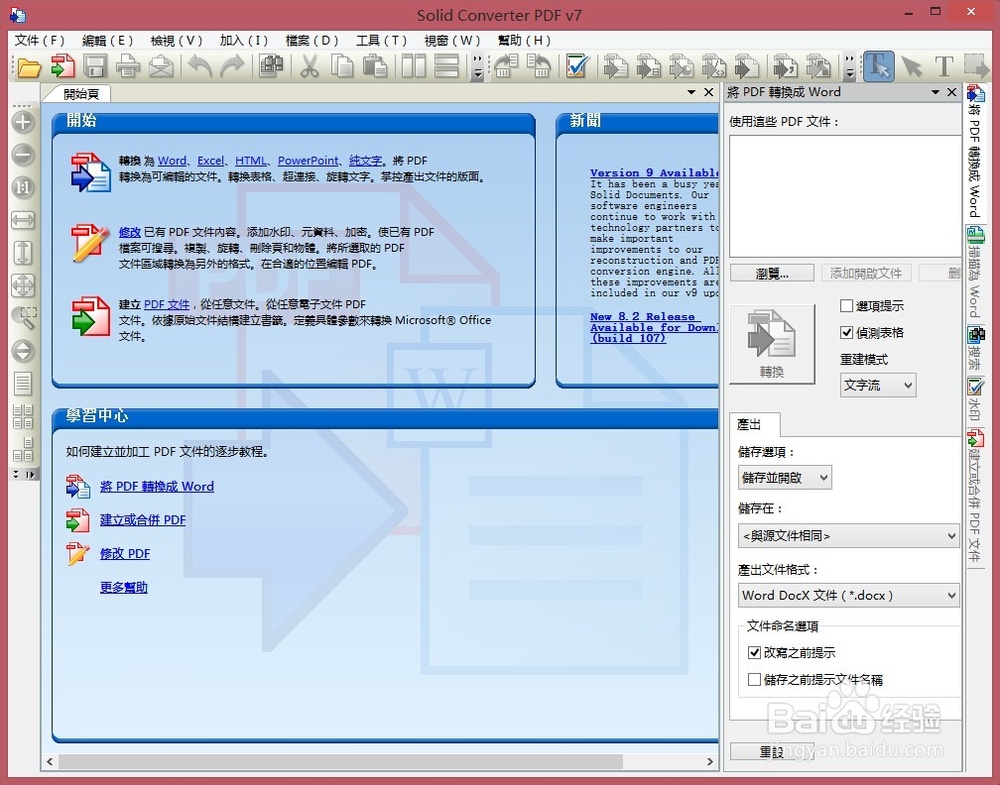Open the 幫助(H) menu
Image resolution: width=1000 pixels, height=785 pixels.
tap(524, 41)
